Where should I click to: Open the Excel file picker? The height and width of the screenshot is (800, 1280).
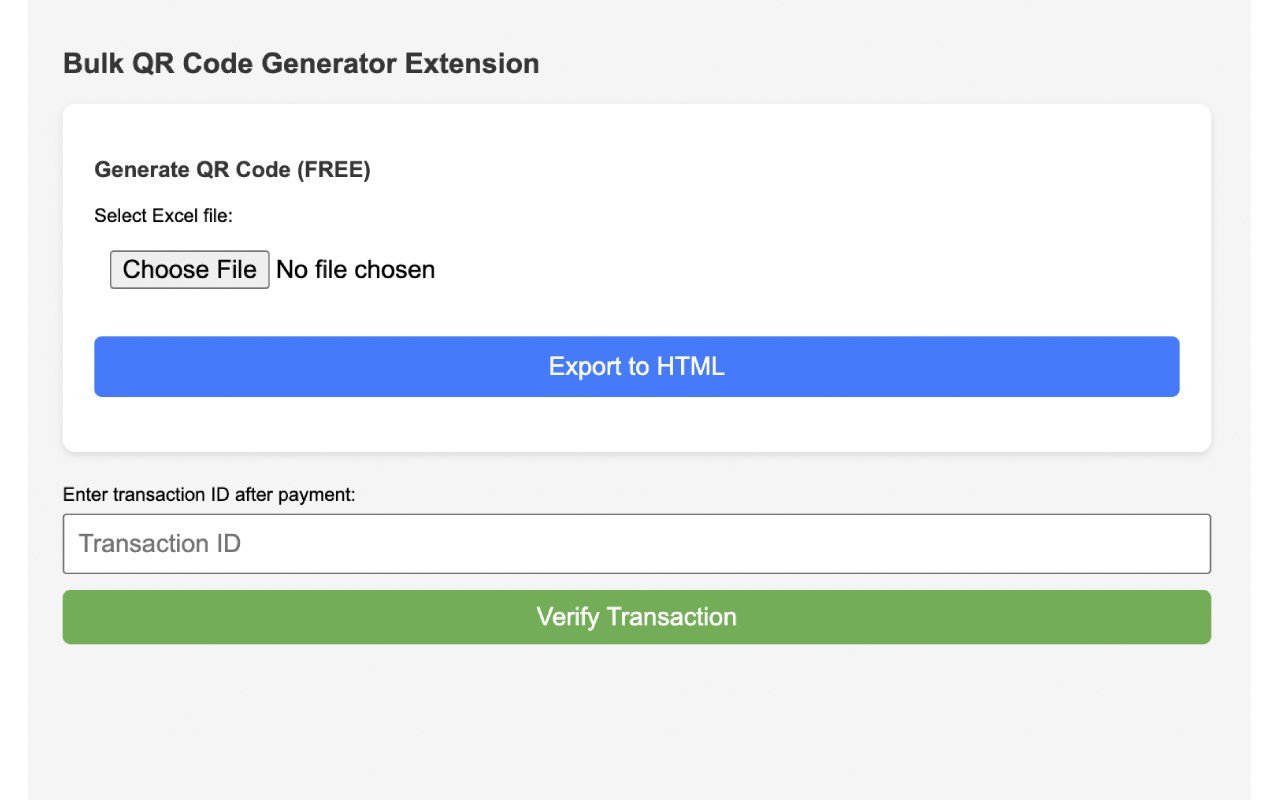pos(189,269)
